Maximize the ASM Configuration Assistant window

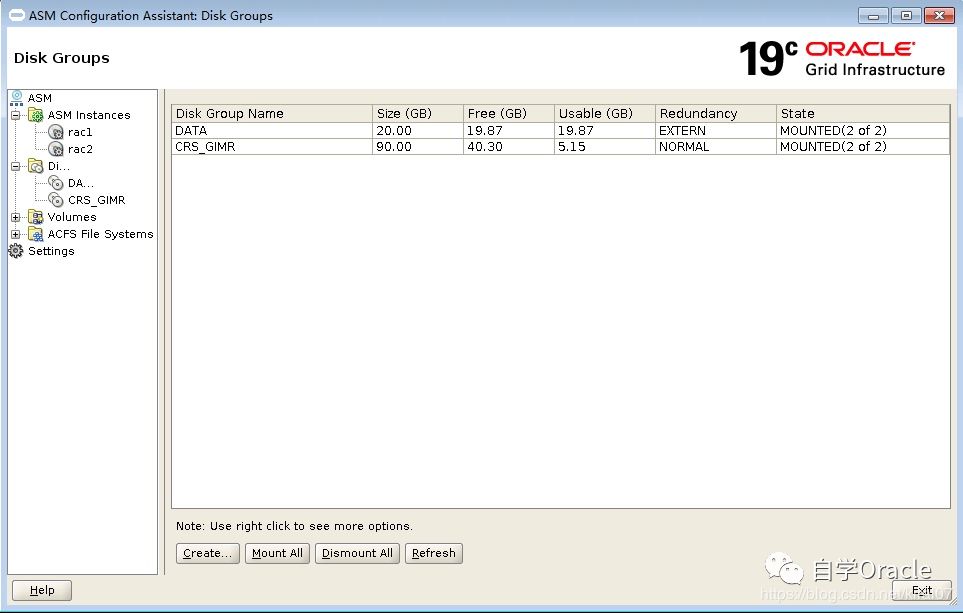[x=906, y=16]
